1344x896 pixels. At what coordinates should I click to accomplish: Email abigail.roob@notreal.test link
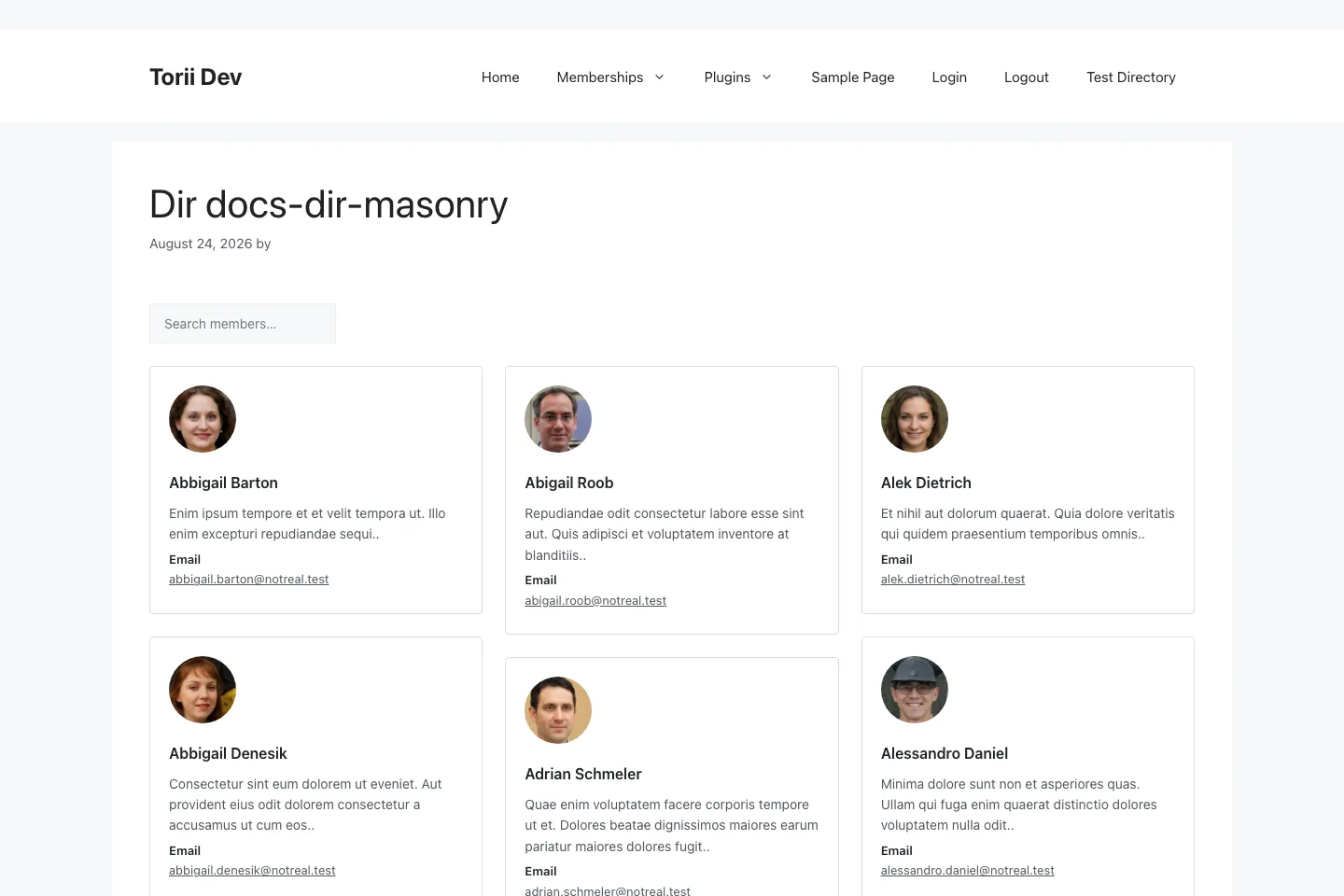595,601
